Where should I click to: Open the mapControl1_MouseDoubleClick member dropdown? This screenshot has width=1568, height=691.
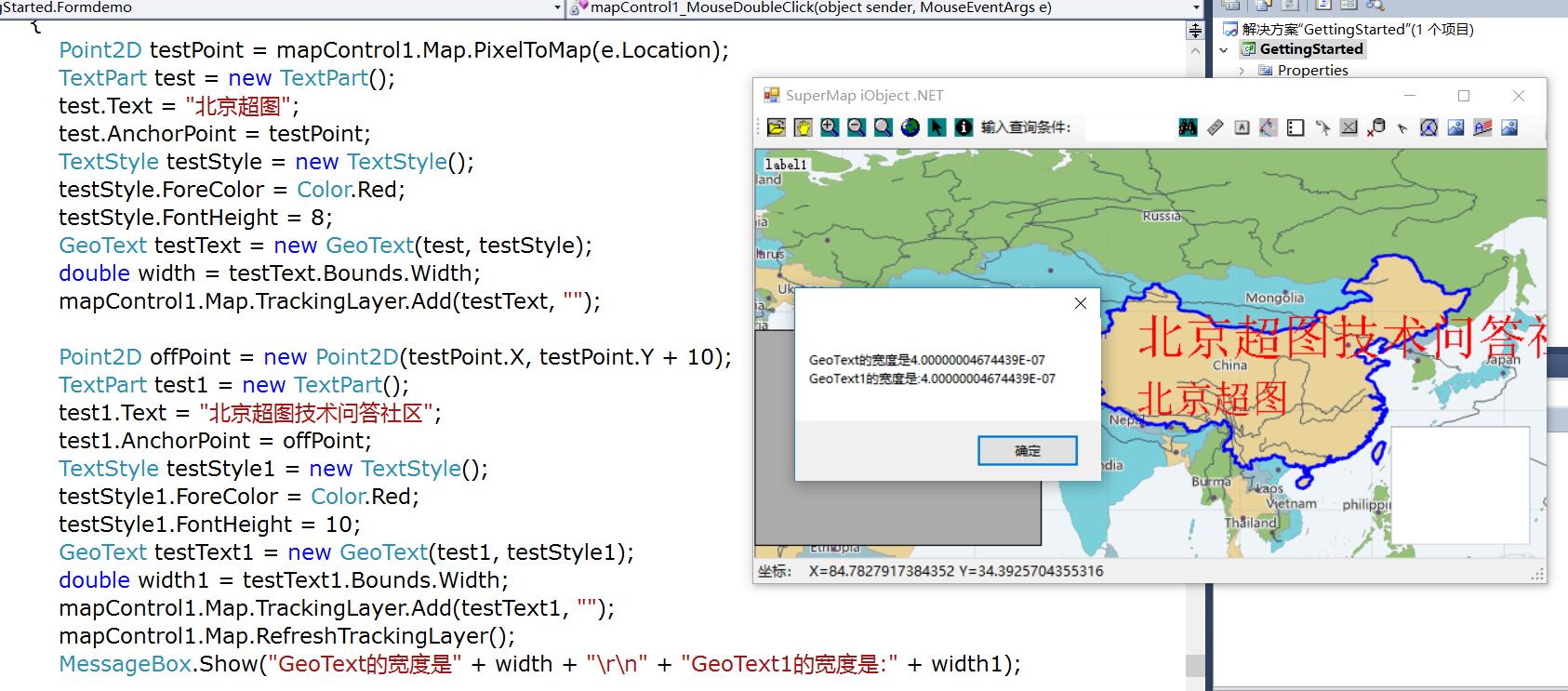point(1196,7)
